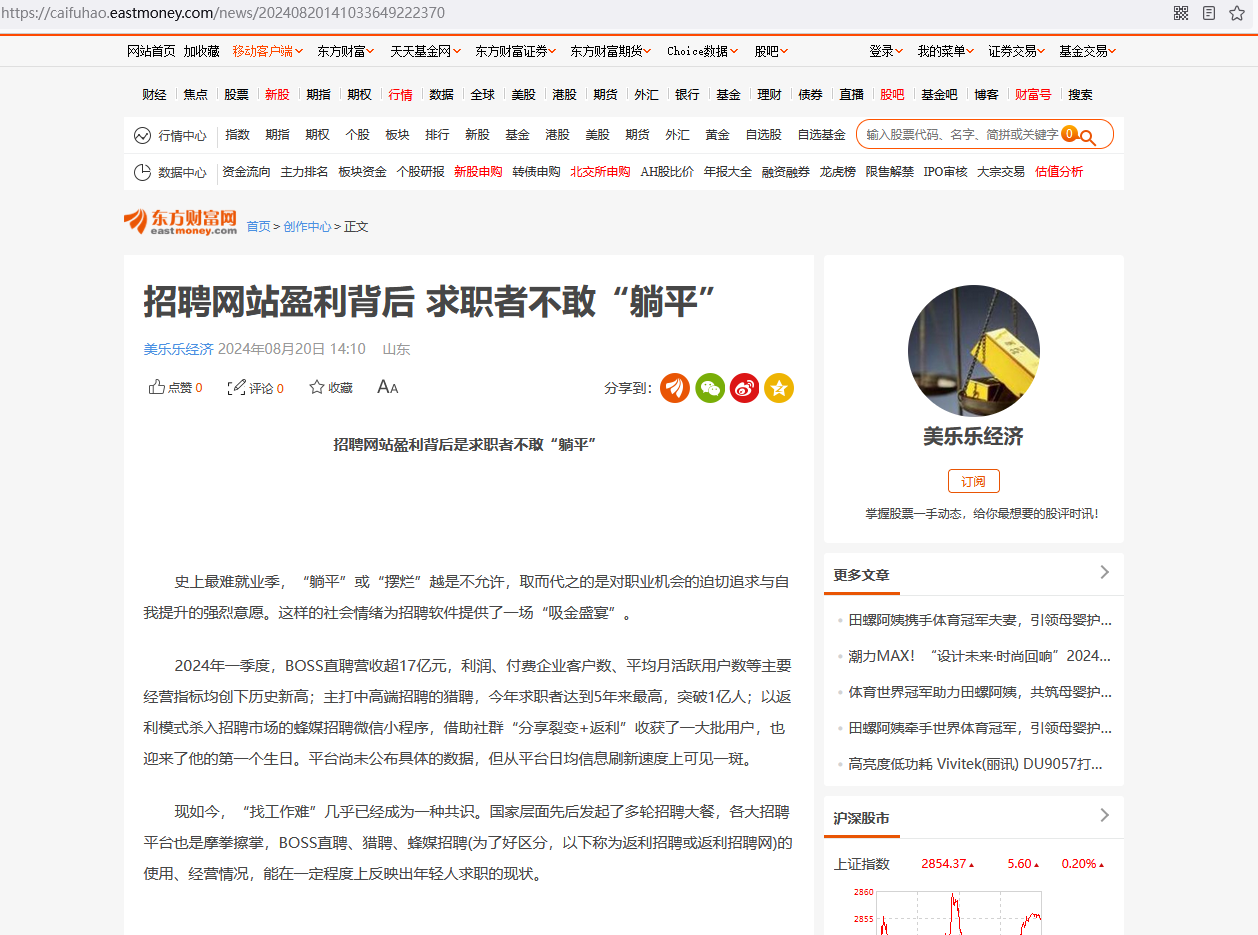Open 自选股 in quote center row
The height and width of the screenshot is (935, 1258).
[x=763, y=135]
